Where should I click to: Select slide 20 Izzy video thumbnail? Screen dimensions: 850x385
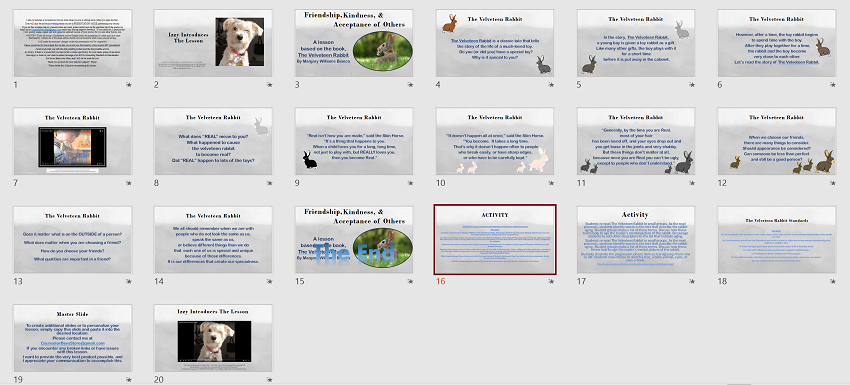214,338
